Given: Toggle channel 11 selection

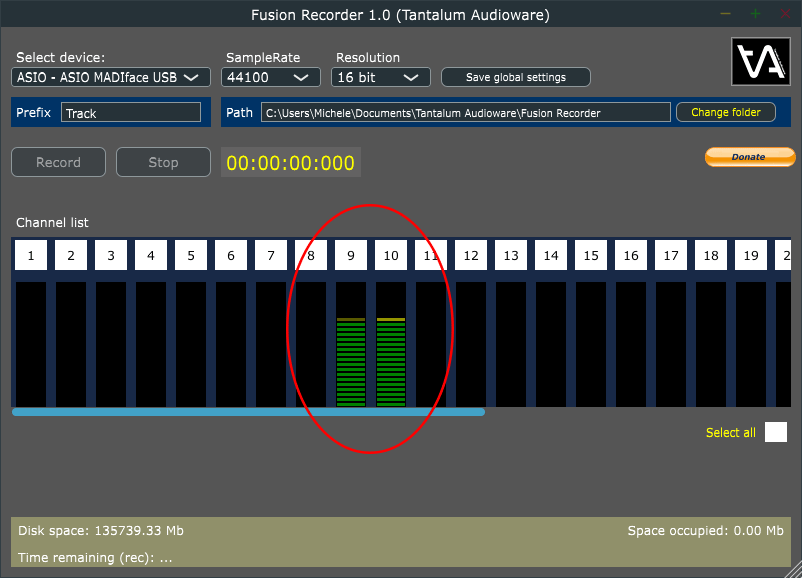Looking at the screenshot, I should (x=431, y=255).
